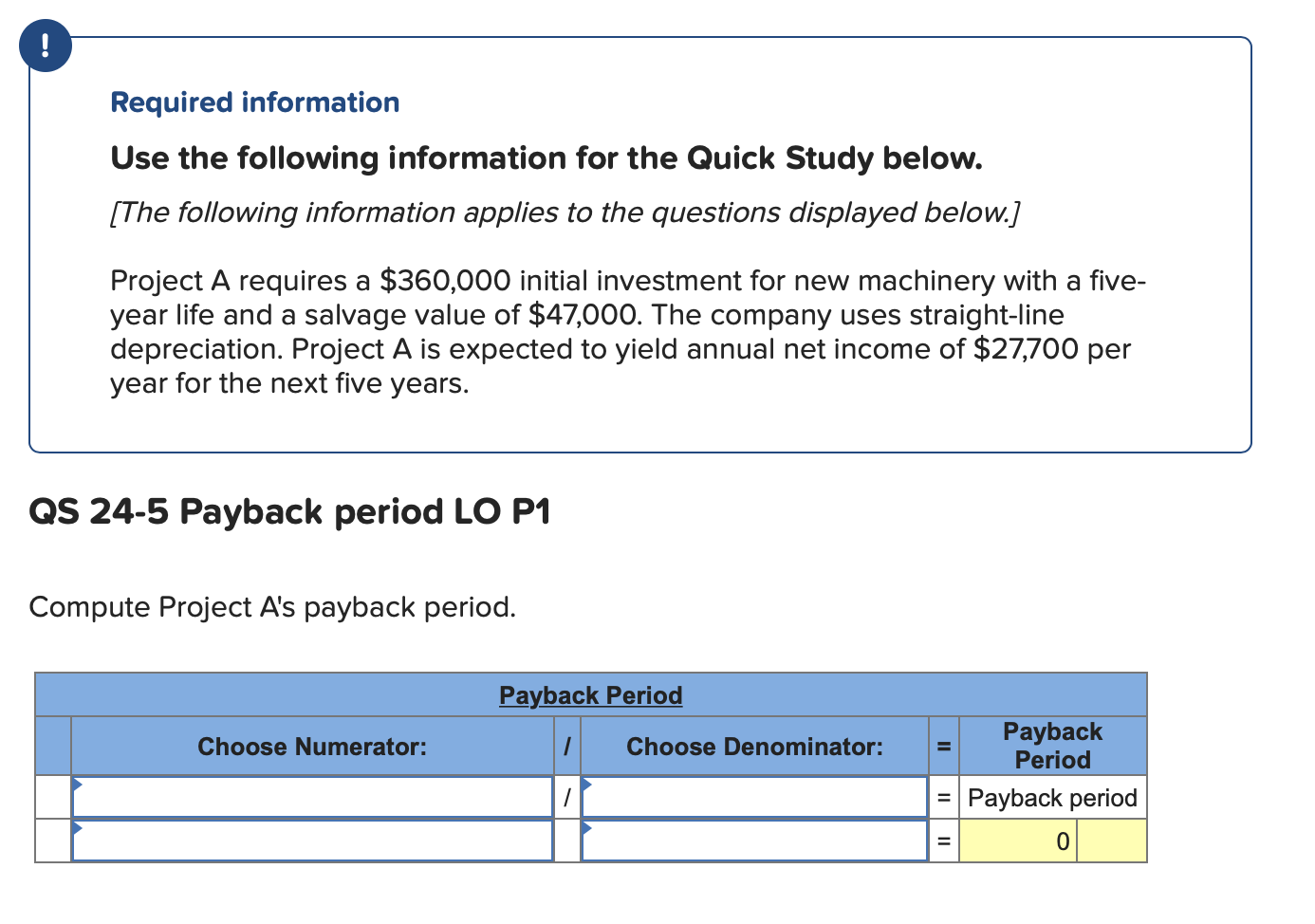The height and width of the screenshot is (924, 1315).
Task: Click the Payback Period table header
Action: click(x=590, y=695)
